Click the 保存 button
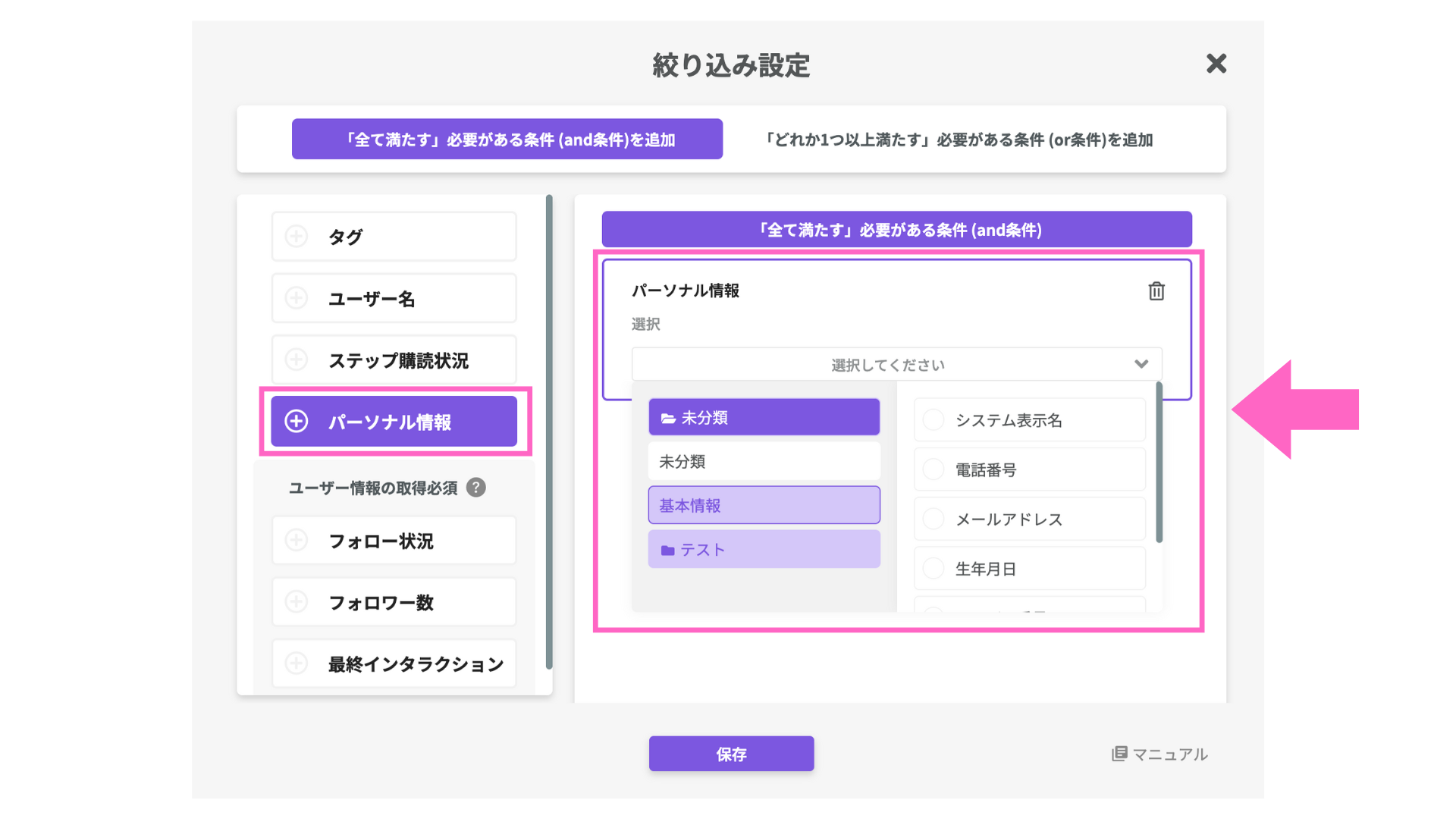 (x=731, y=754)
